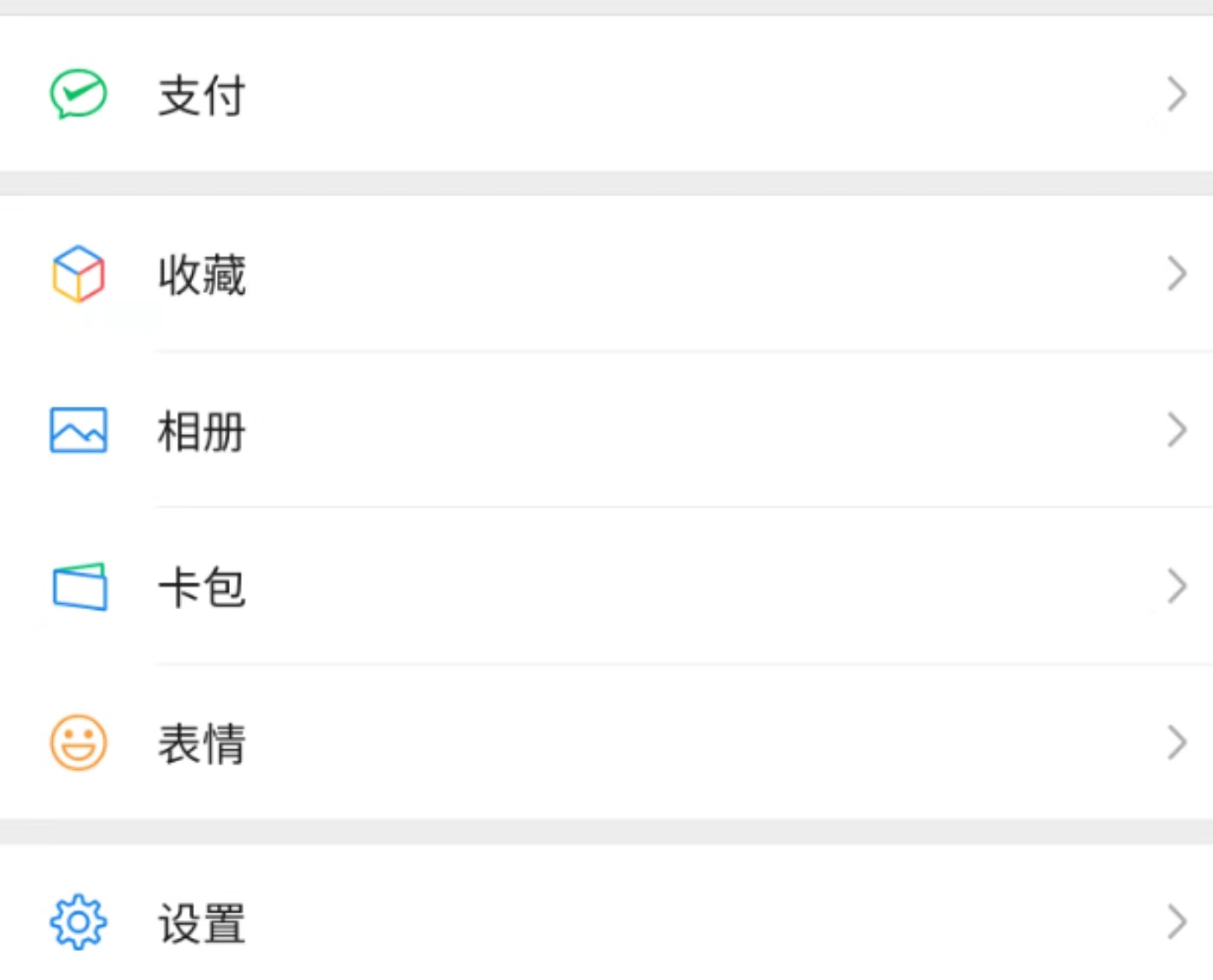
Task: Select the 卡包 text label
Action: pyautogui.click(x=202, y=587)
